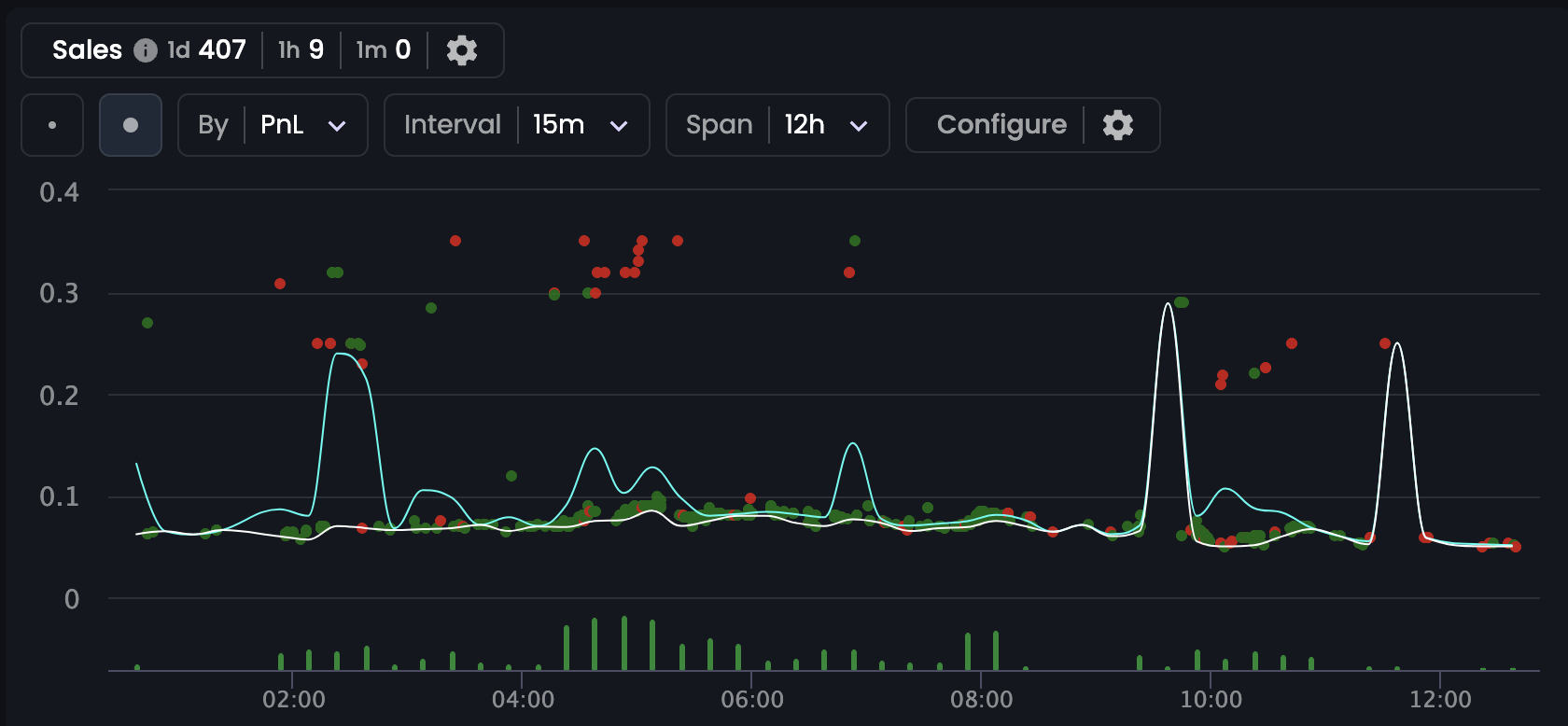The width and height of the screenshot is (1568, 726).
Task: Change the Span 12h dropdown
Action: coord(777,125)
